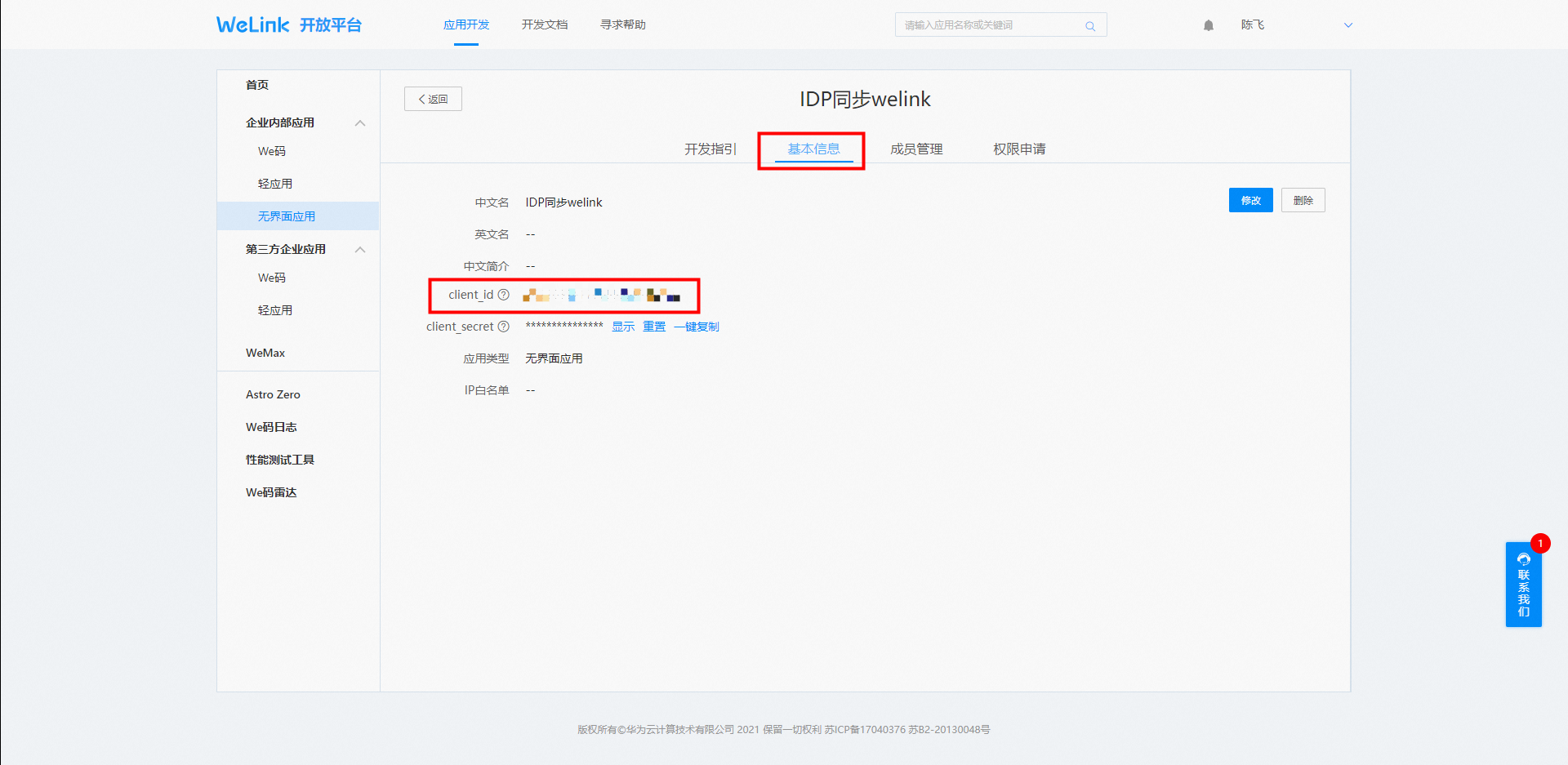Open Astro Zero in sidebar
This screenshot has height=765, width=1568.
point(273,394)
